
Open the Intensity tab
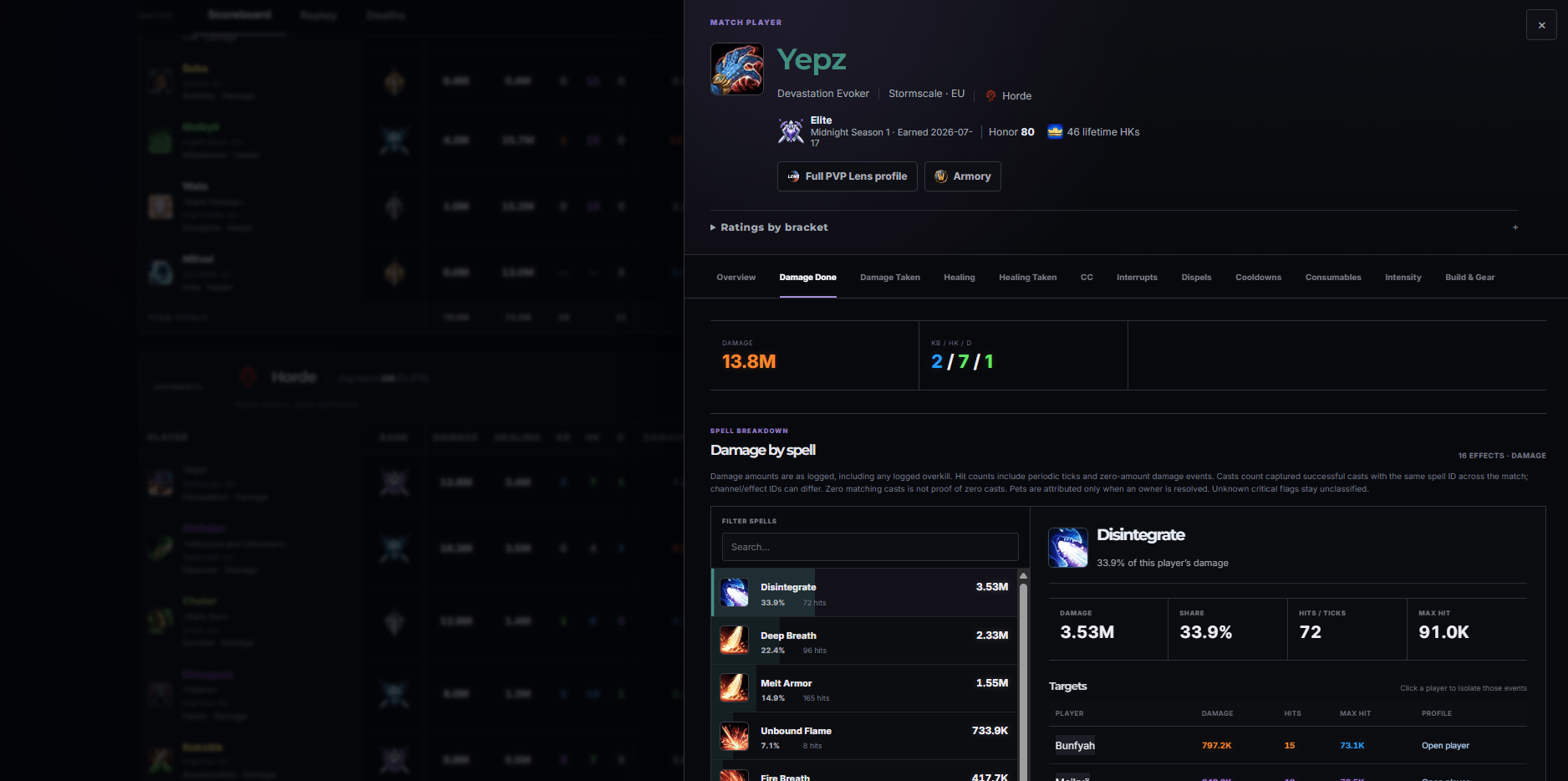1403,278
